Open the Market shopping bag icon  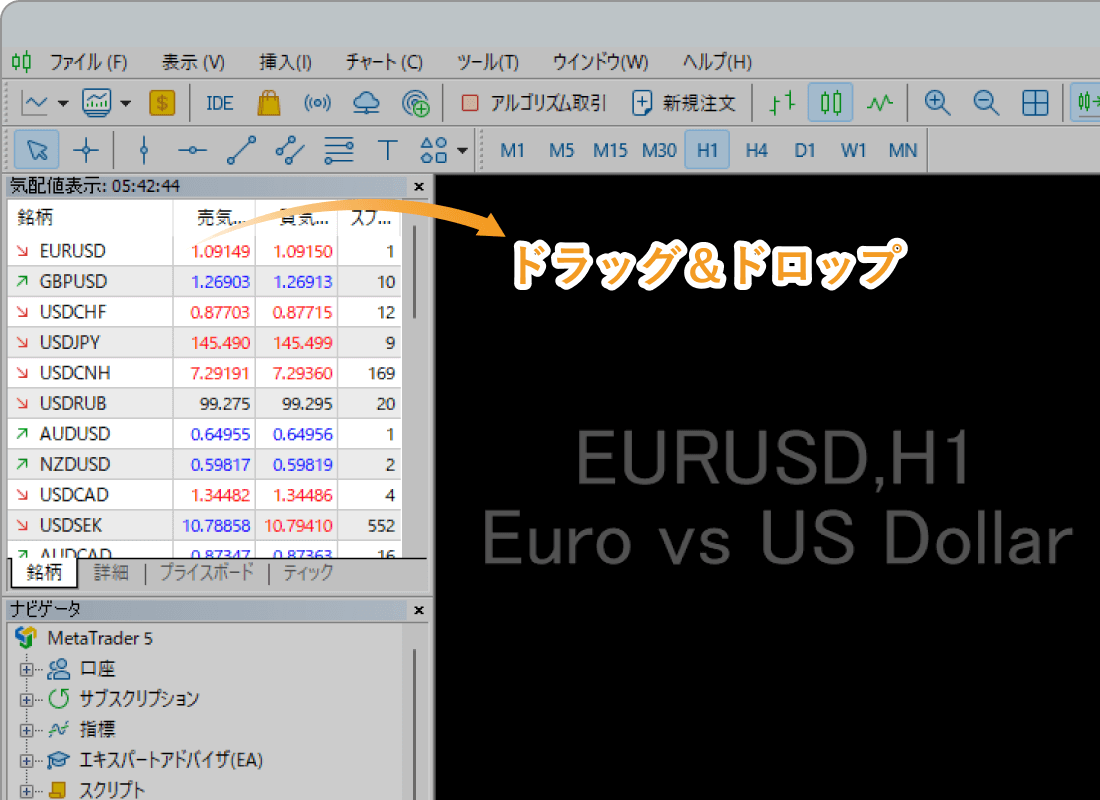[269, 103]
